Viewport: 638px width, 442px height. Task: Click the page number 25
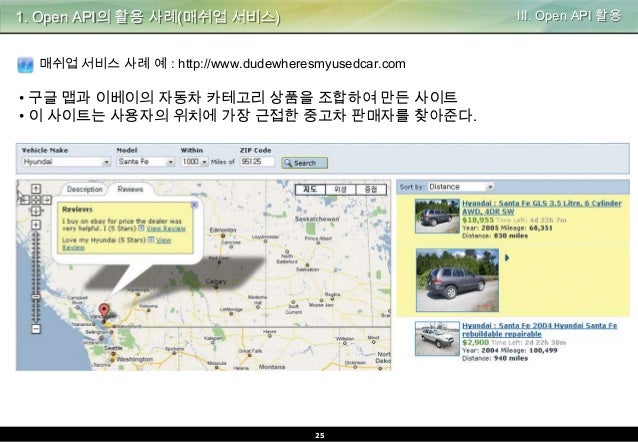(x=320, y=435)
